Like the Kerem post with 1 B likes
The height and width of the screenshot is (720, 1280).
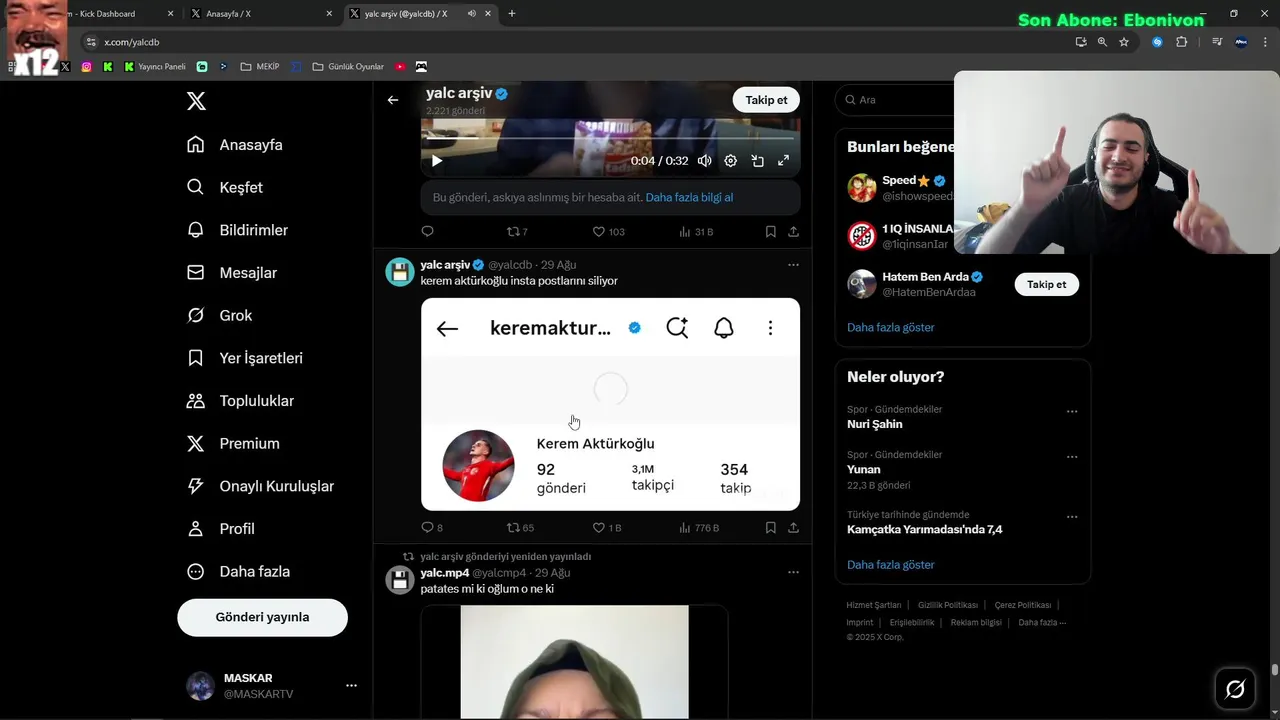[606, 528]
